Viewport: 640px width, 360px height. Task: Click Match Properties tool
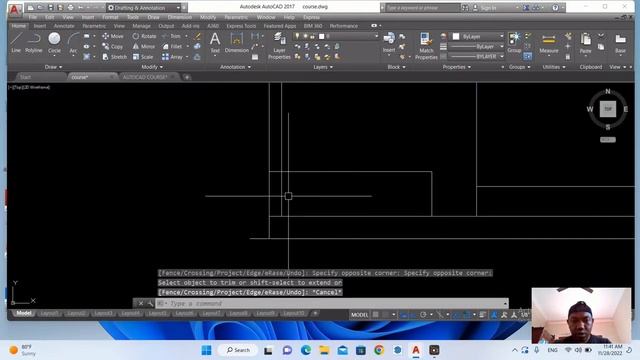point(426,46)
